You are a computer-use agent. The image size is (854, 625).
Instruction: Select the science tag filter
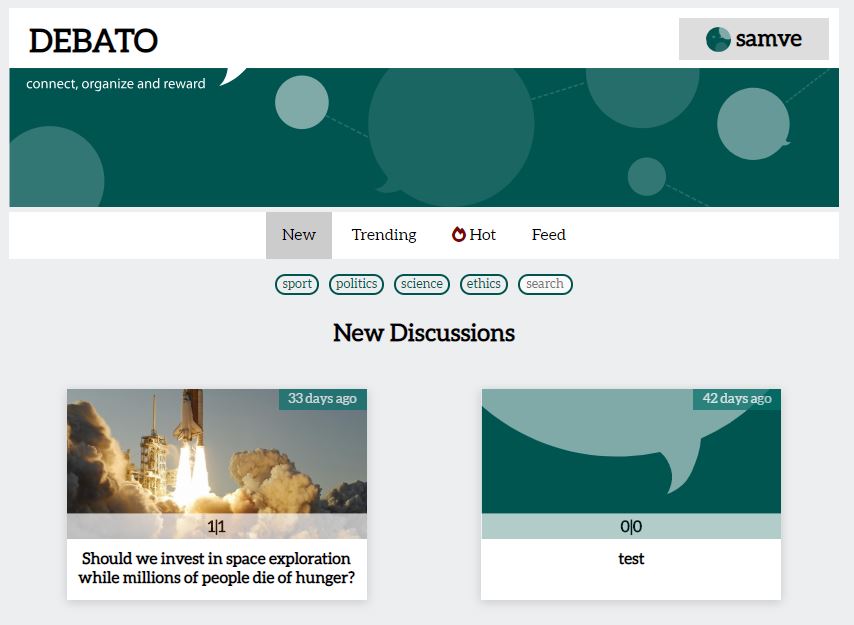422,284
